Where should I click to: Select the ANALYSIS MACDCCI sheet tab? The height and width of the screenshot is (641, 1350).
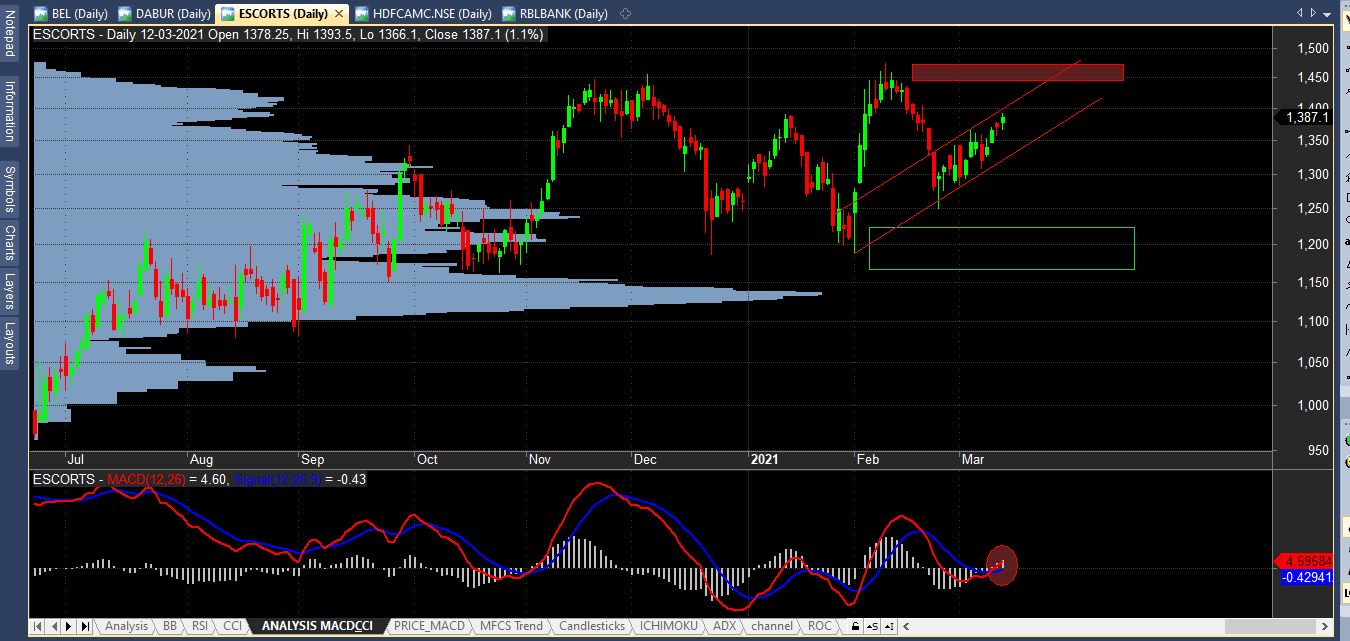(x=317, y=626)
